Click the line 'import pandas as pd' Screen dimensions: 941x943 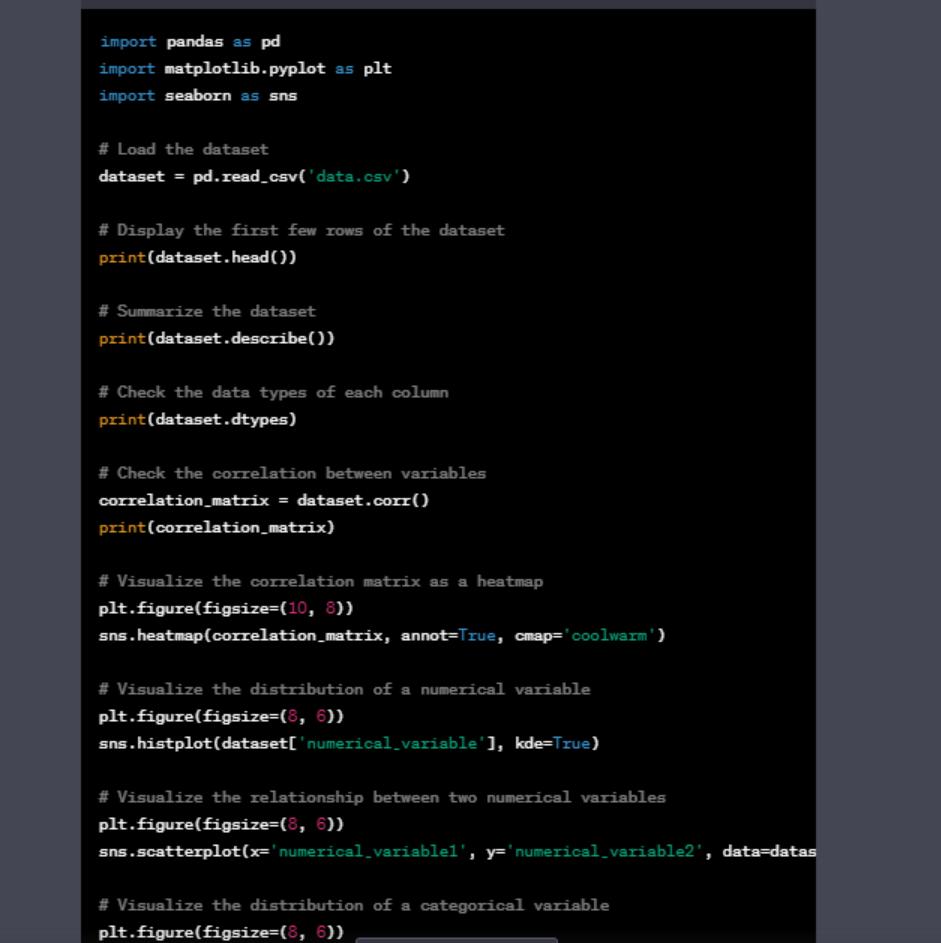tap(189, 41)
